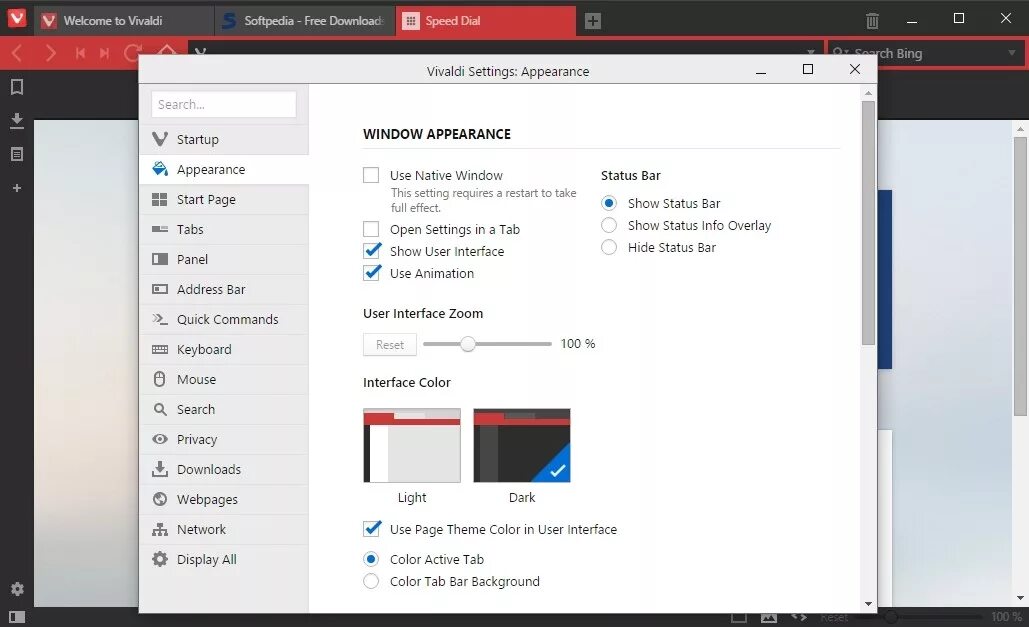The width and height of the screenshot is (1029, 627).
Task: Open the search engine dropdown arrow
Action: [1011, 53]
